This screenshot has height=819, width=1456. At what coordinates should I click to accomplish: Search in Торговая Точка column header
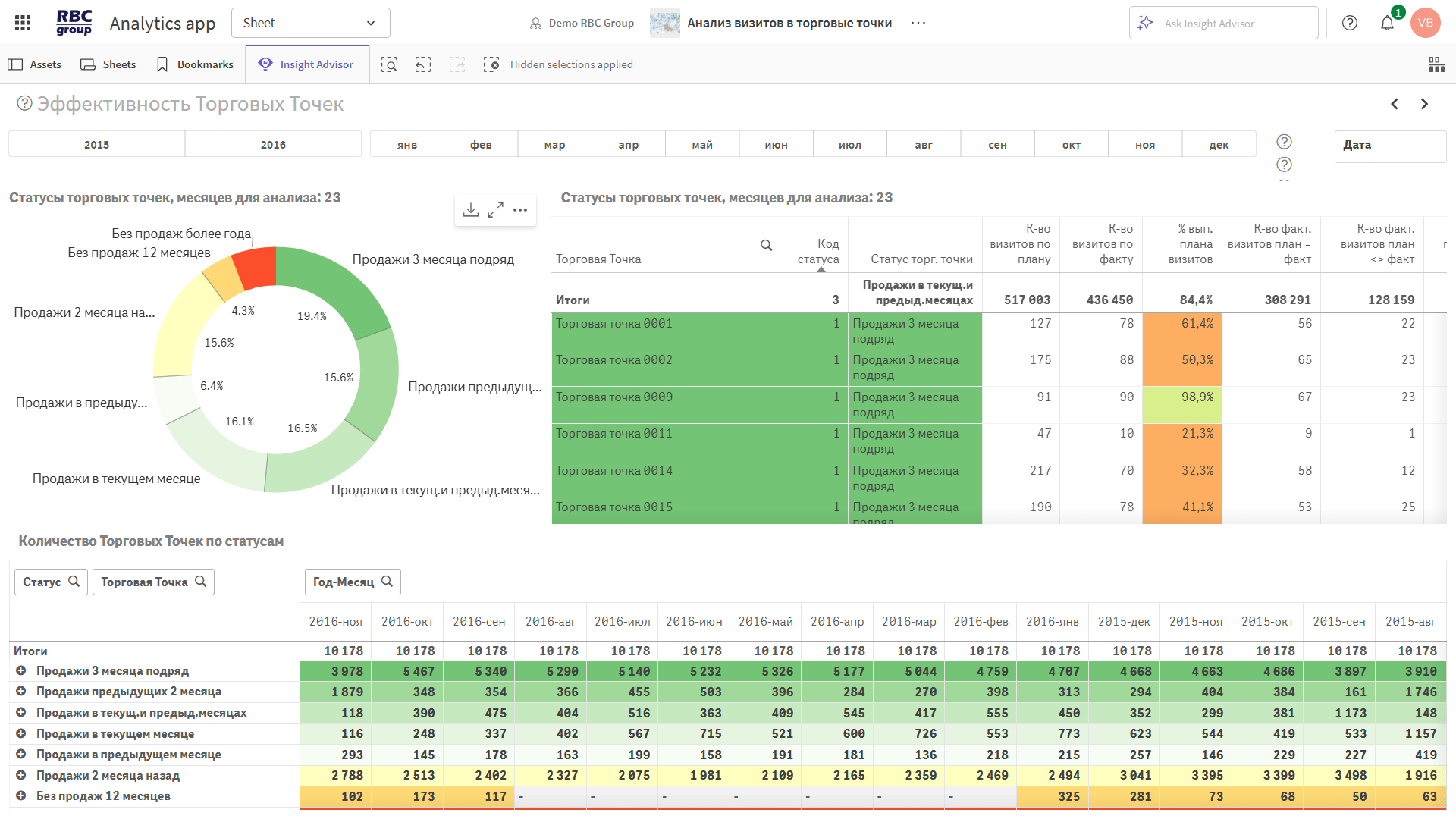point(766,245)
